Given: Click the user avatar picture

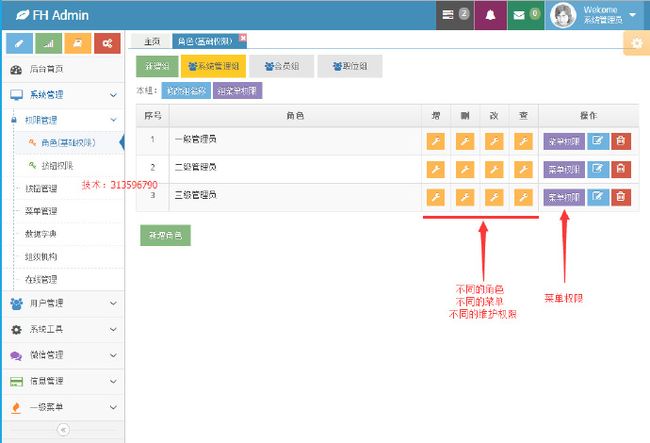Looking at the screenshot, I should 563,15.
